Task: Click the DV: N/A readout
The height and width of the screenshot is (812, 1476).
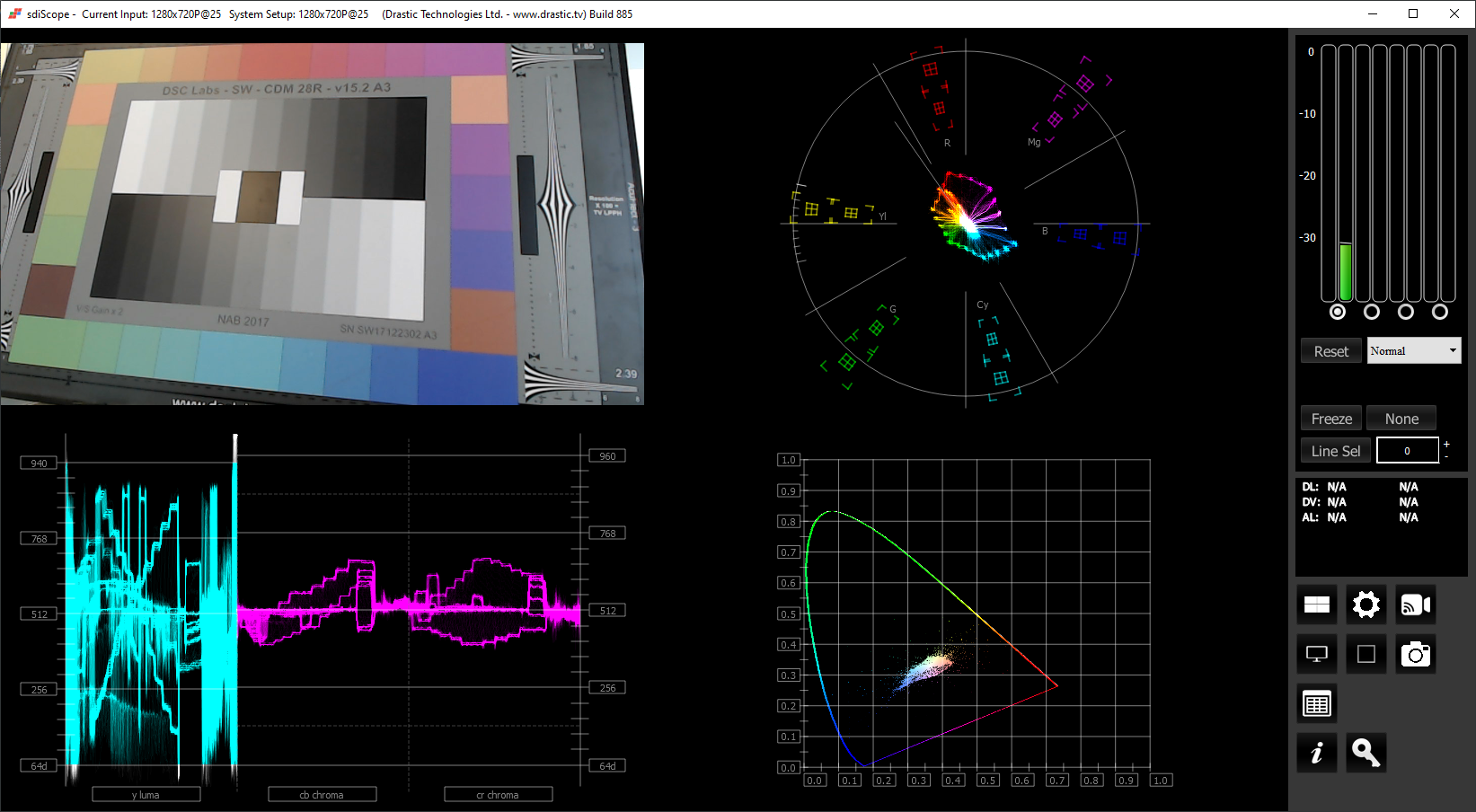Action: [1324, 502]
